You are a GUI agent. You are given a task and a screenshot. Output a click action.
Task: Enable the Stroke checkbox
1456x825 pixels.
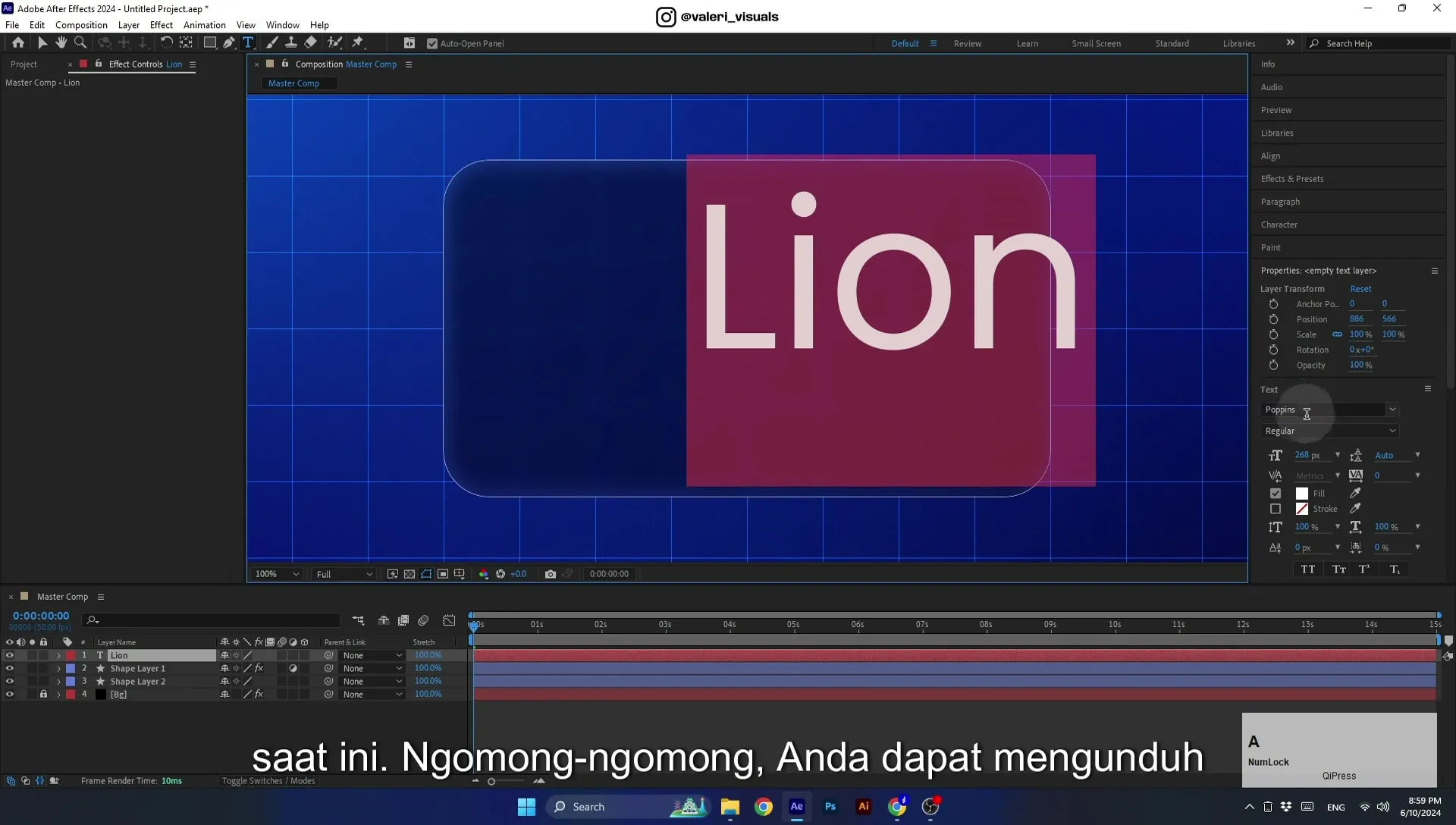point(1276,509)
